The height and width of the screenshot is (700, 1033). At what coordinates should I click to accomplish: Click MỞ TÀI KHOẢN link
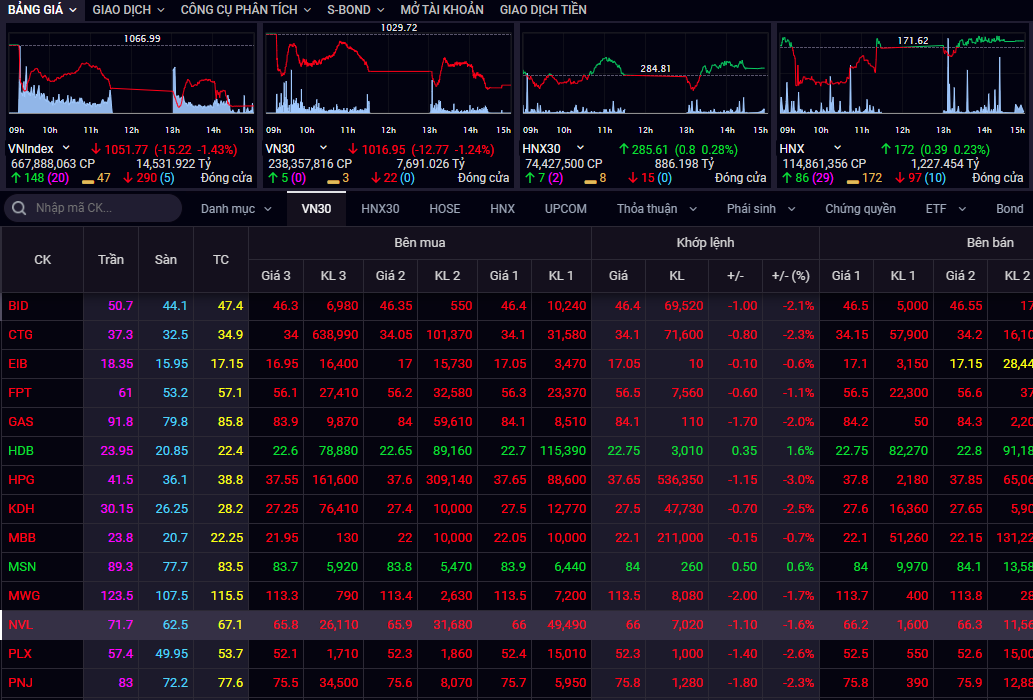(x=441, y=10)
